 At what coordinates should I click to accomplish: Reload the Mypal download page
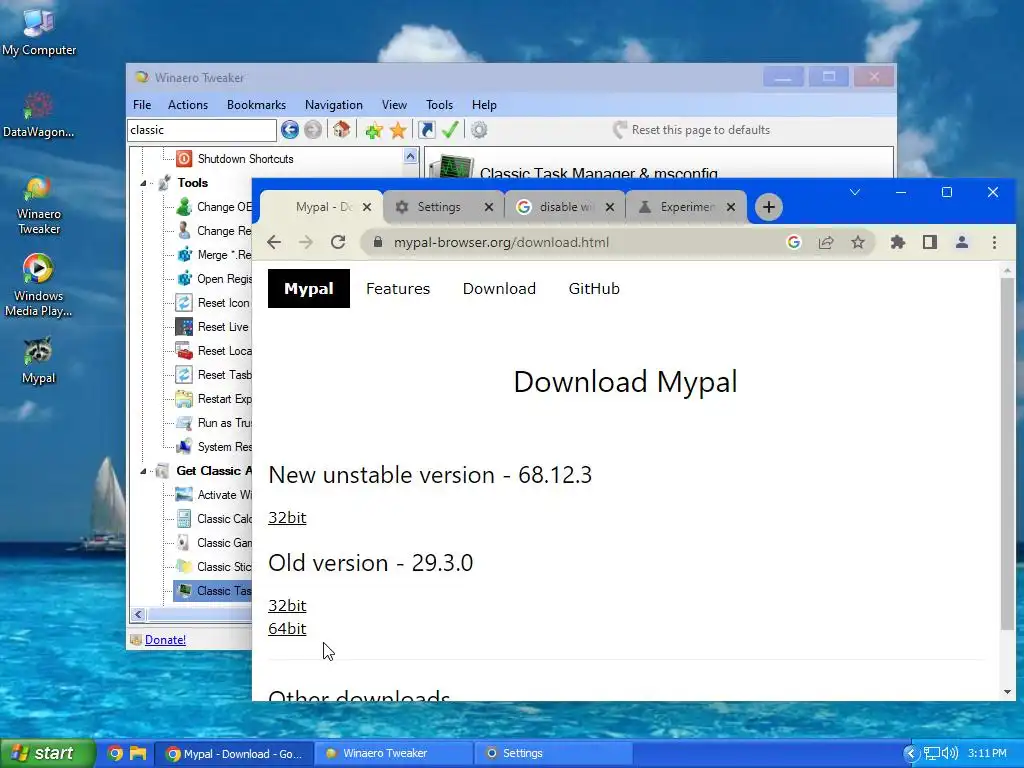pyautogui.click(x=338, y=242)
